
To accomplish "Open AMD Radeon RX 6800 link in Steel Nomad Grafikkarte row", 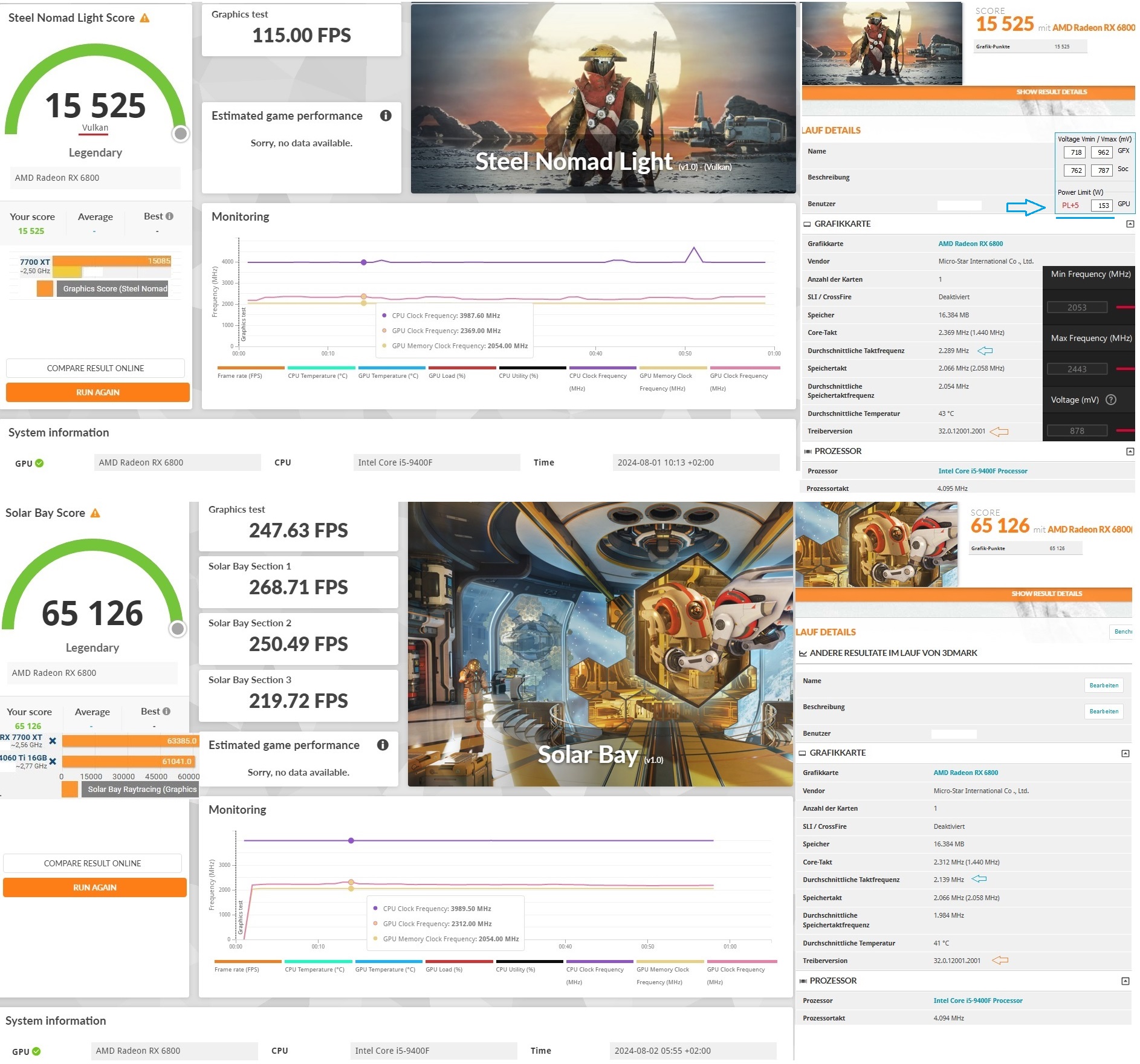I will click(970, 244).
